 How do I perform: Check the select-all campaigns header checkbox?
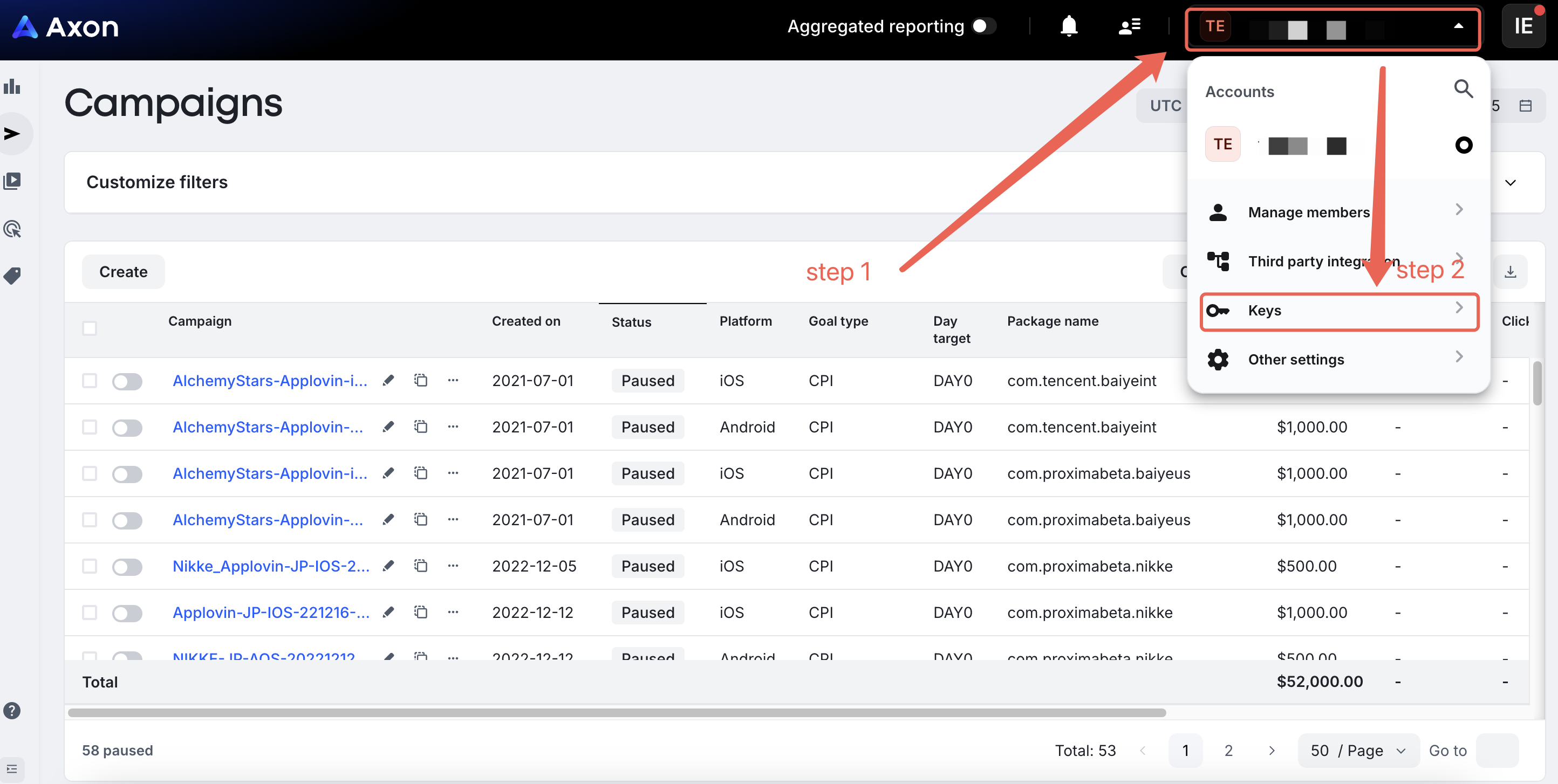tap(90, 328)
